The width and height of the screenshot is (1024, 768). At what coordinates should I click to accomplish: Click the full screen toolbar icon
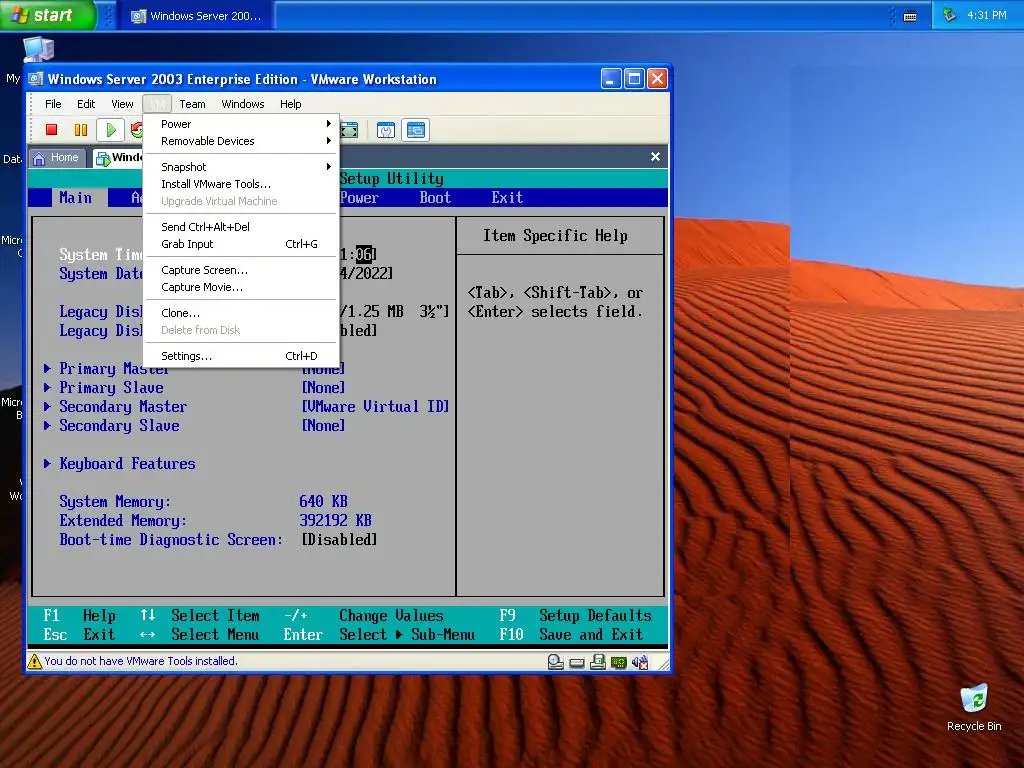point(349,130)
